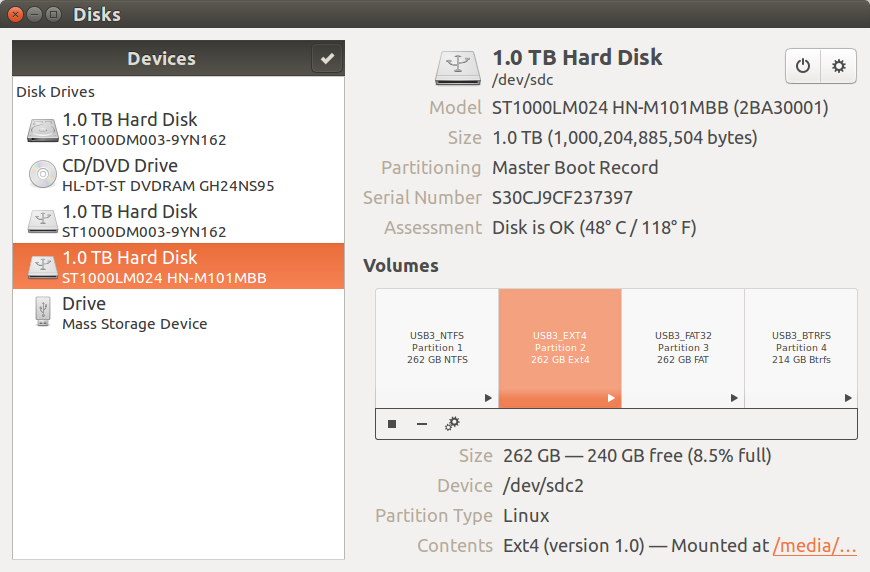
Task: Open additional partition options gears icon
Action: tap(452, 424)
